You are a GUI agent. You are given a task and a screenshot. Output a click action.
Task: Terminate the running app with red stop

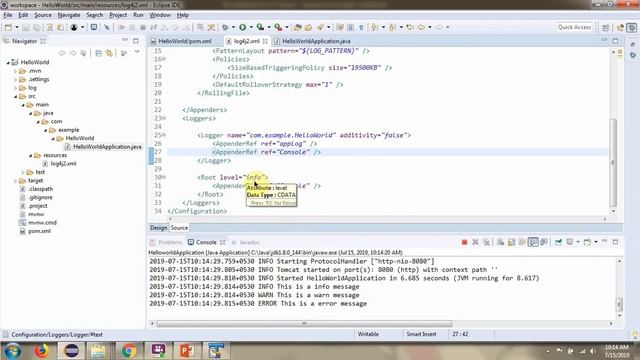tap(464, 242)
